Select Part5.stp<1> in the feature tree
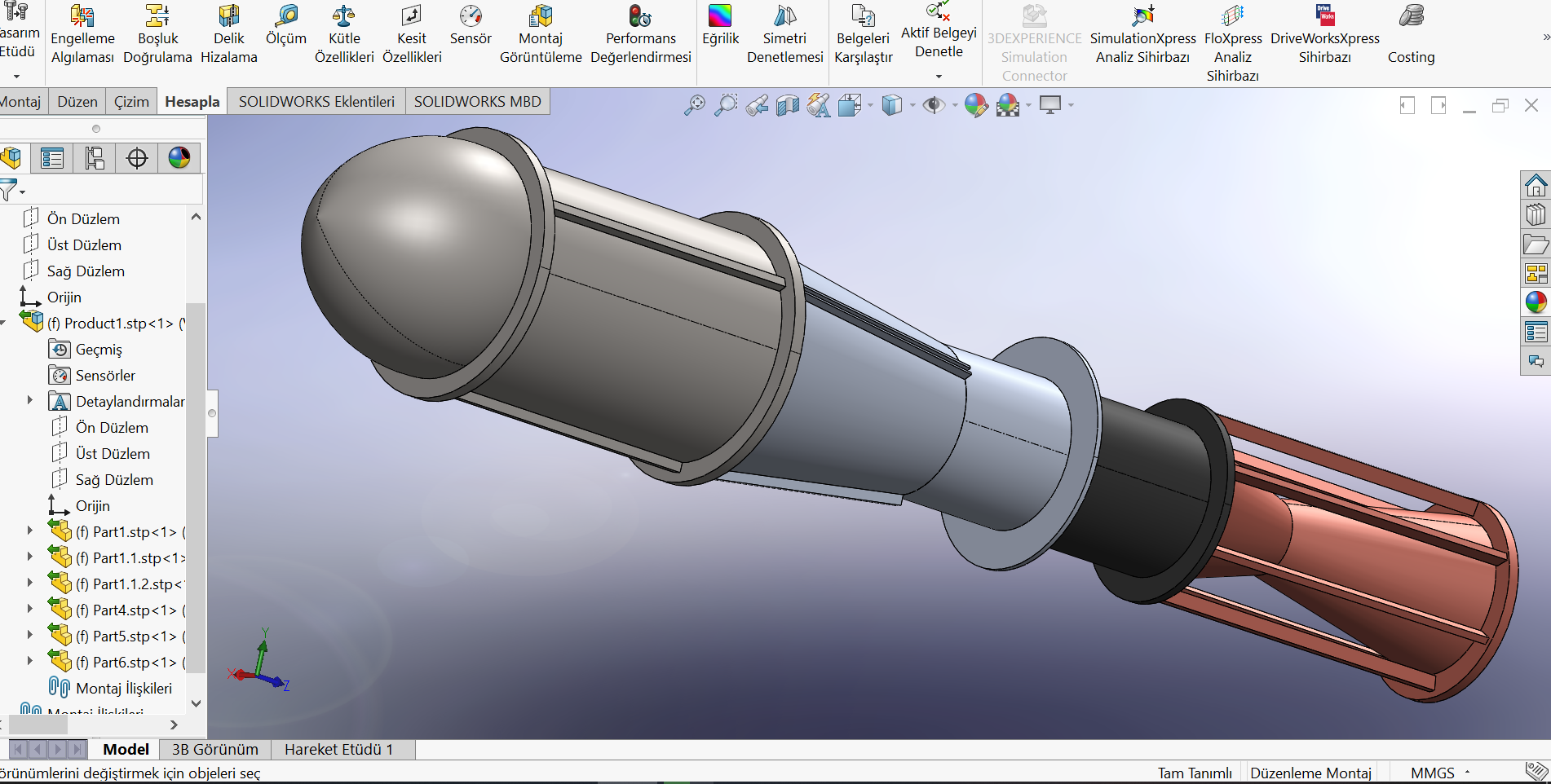The height and width of the screenshot is (784, 1551). (x=117, y=636)
